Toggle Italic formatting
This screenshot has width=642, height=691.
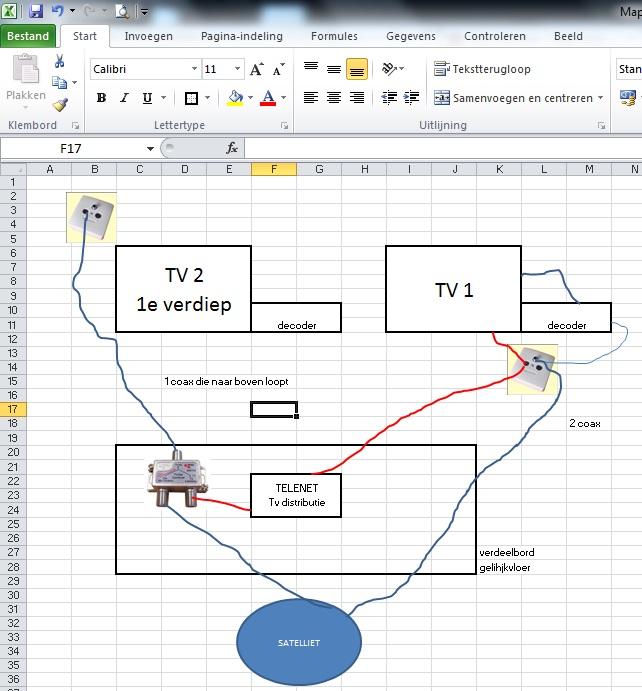124,98
